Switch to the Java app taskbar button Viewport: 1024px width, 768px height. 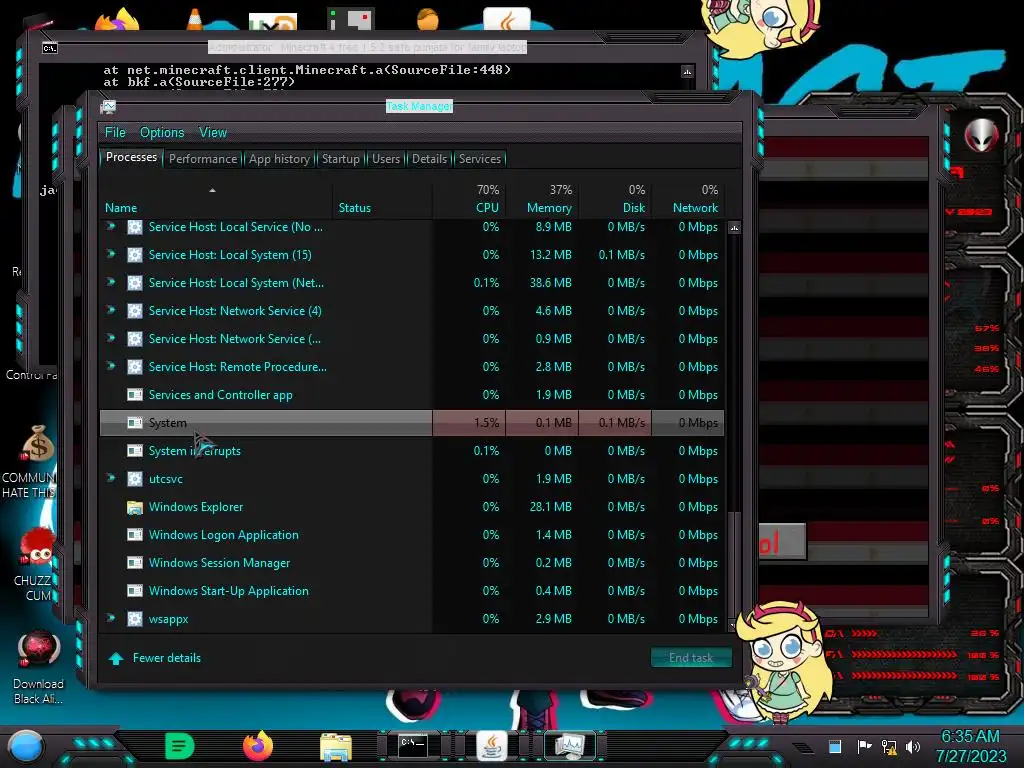click(x=492, y=746)
